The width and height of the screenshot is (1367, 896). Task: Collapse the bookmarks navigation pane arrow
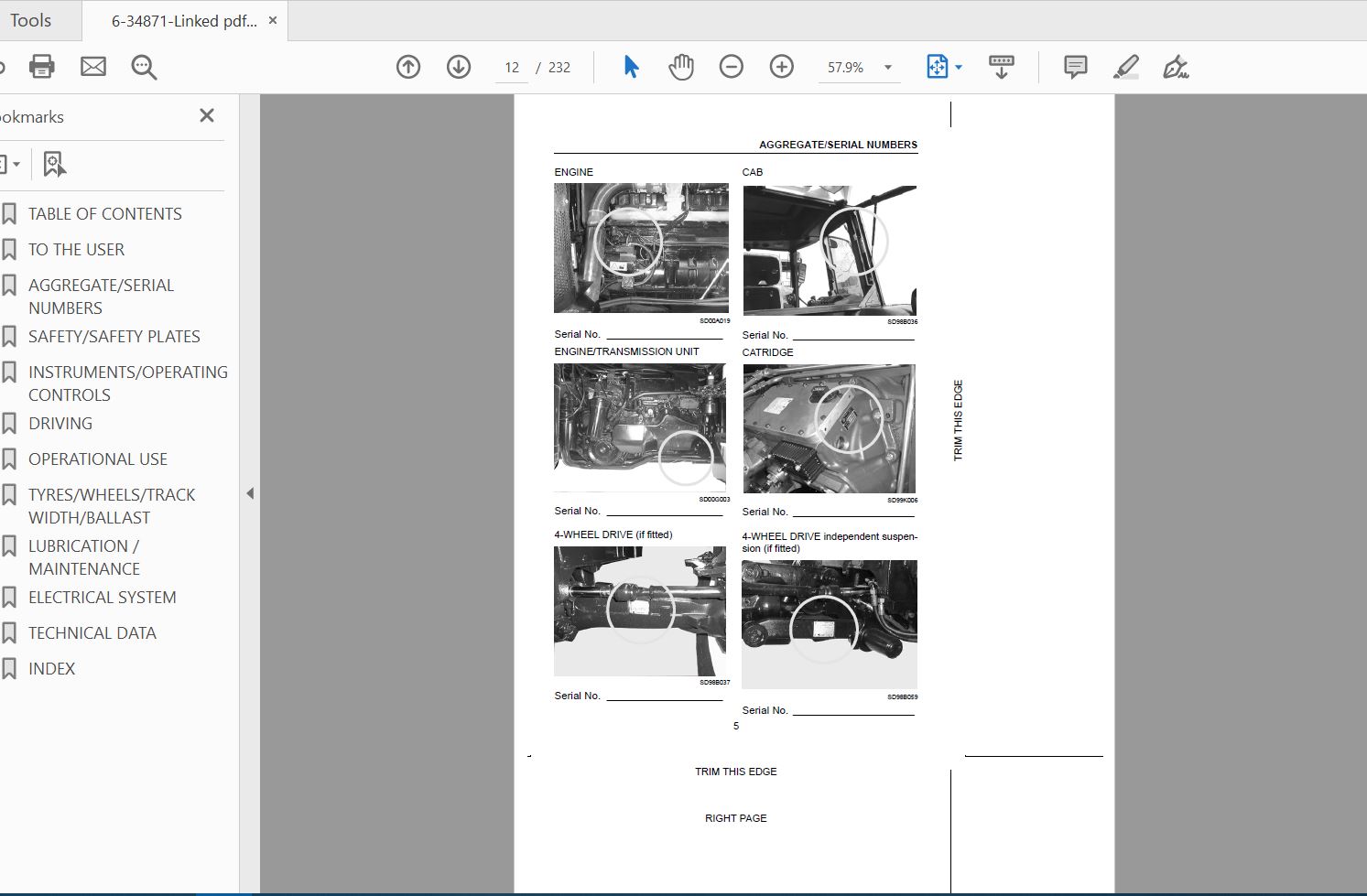[x=250, y=493]
